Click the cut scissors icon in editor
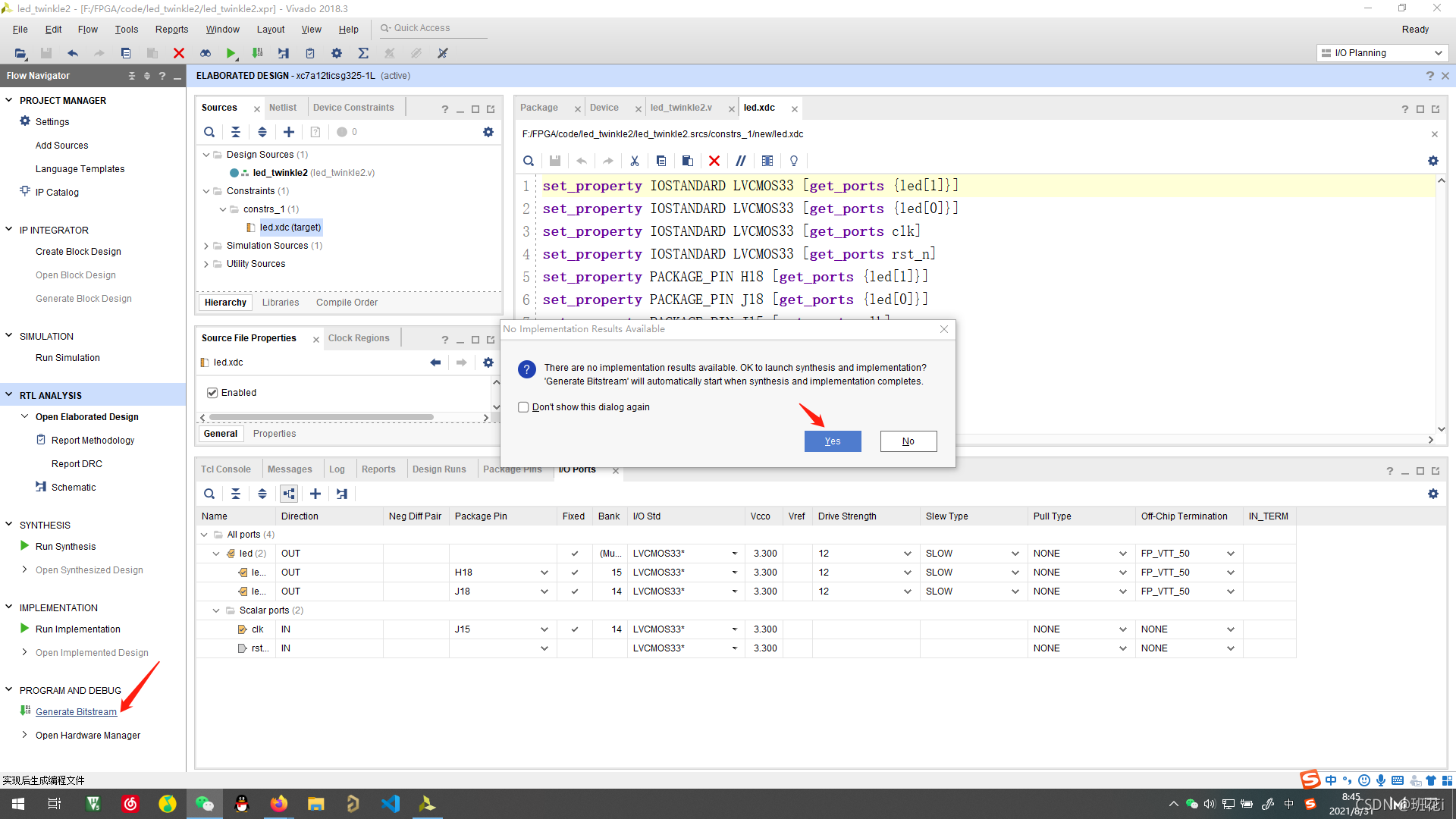1456x819 pixels. [635, 161]
